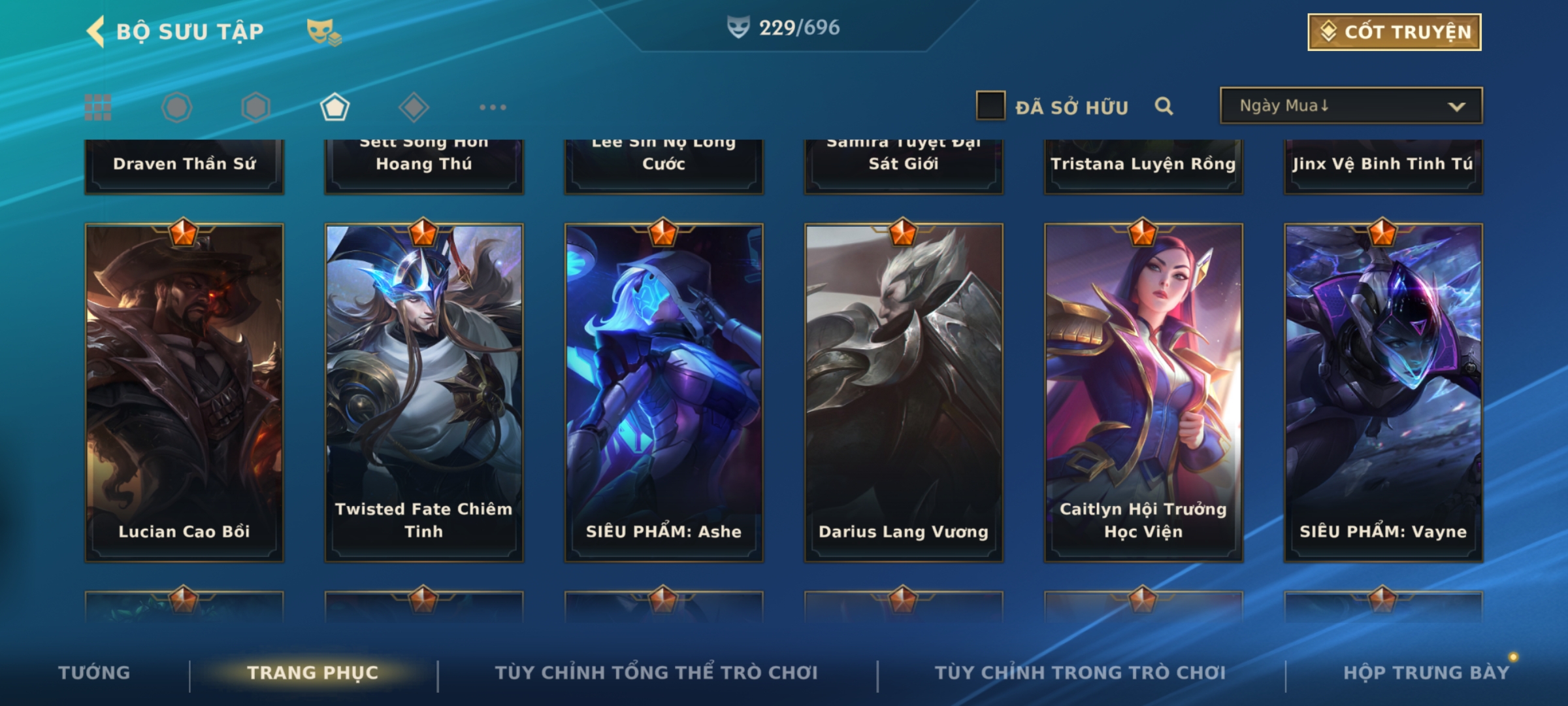The height and width of the screenshot is (706, 1568).
Task: Open the magnifying glass search
Action: [1164, 106]
